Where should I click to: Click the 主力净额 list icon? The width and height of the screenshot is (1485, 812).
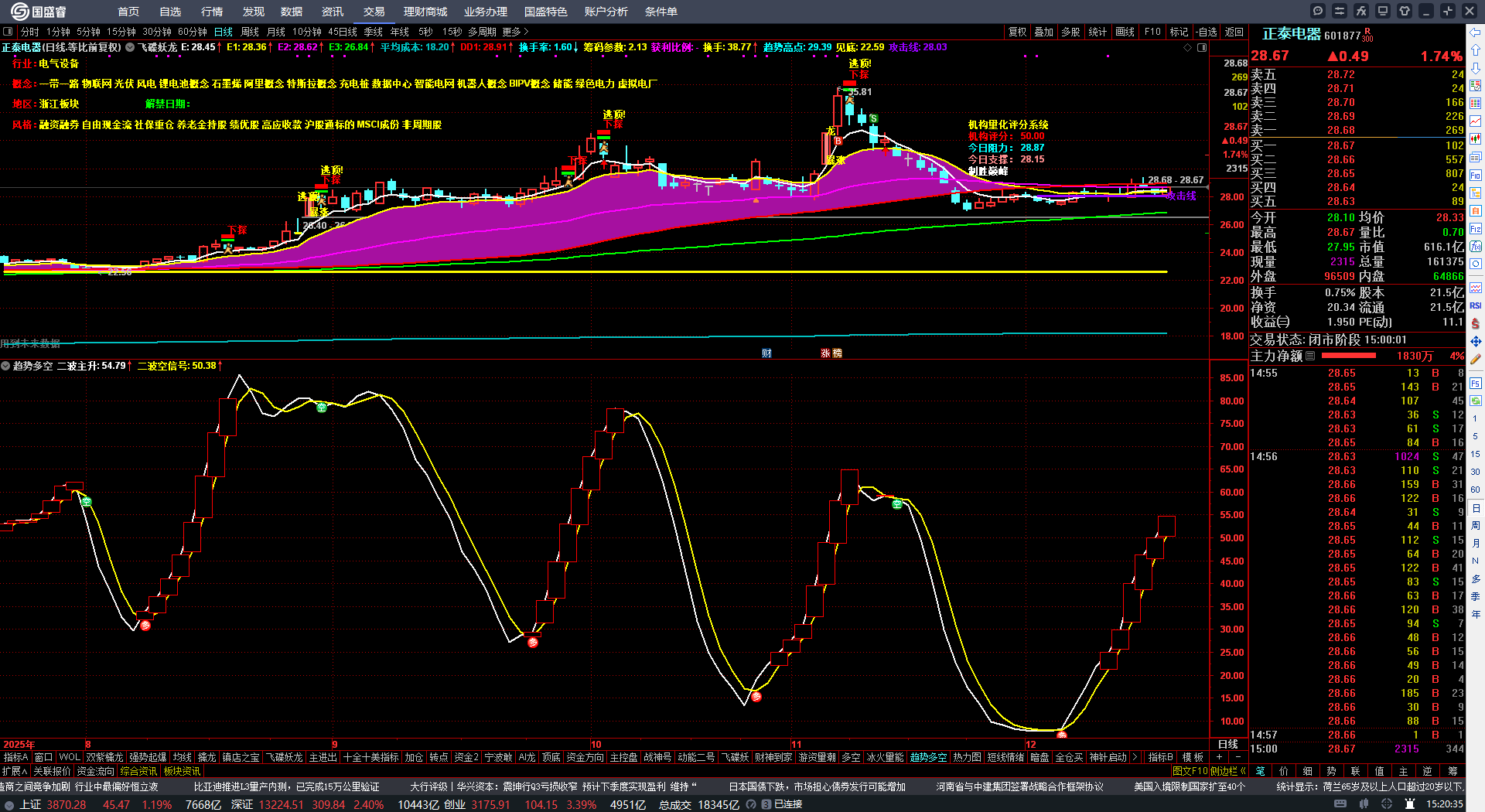click(x=1310, y=356)
